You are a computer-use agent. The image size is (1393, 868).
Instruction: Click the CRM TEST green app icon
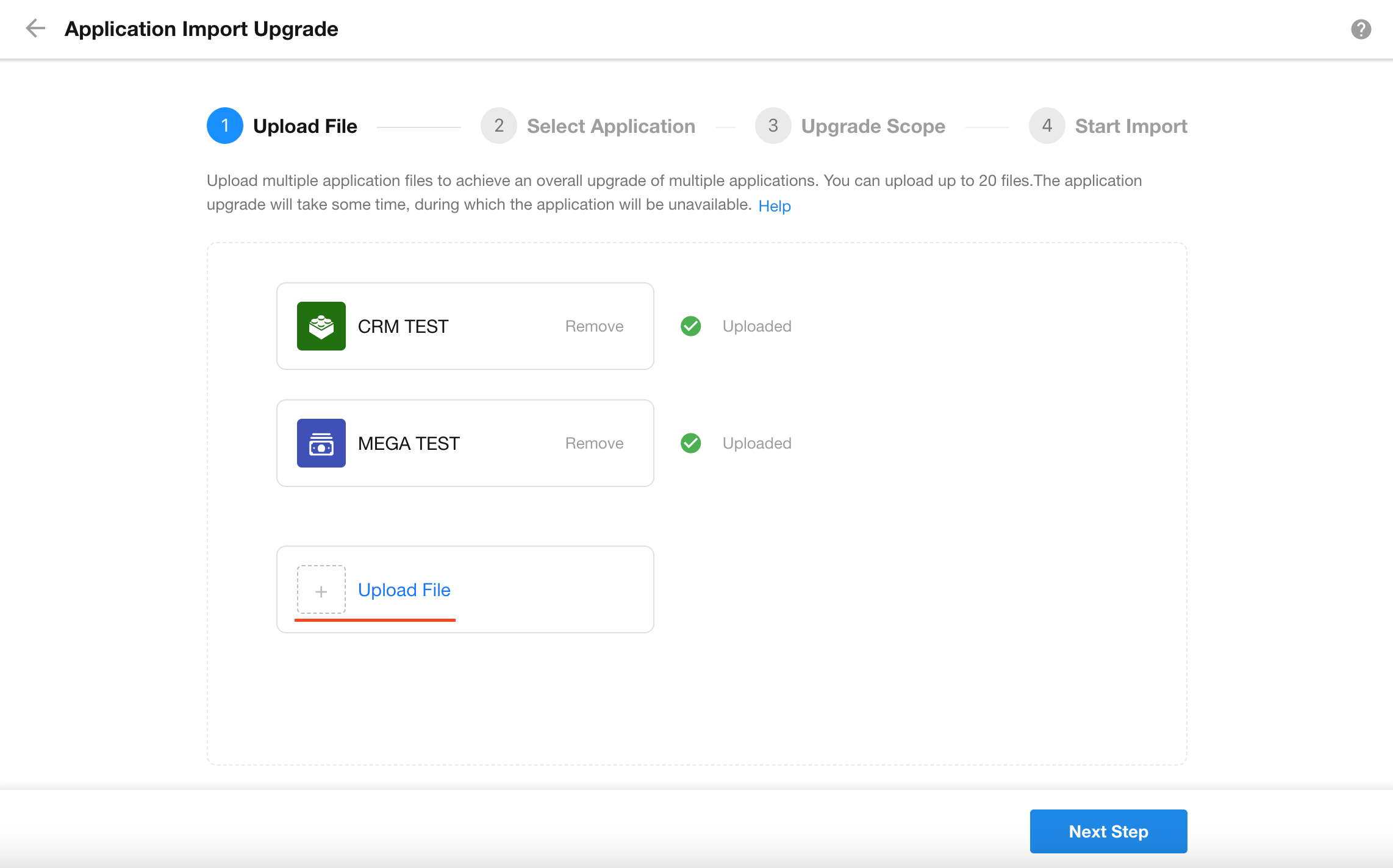click(x=321, y=326)
